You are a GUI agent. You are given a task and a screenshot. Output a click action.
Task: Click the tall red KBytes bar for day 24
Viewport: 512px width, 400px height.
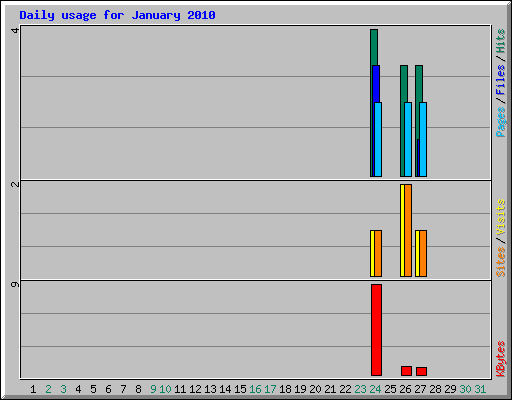376,330
